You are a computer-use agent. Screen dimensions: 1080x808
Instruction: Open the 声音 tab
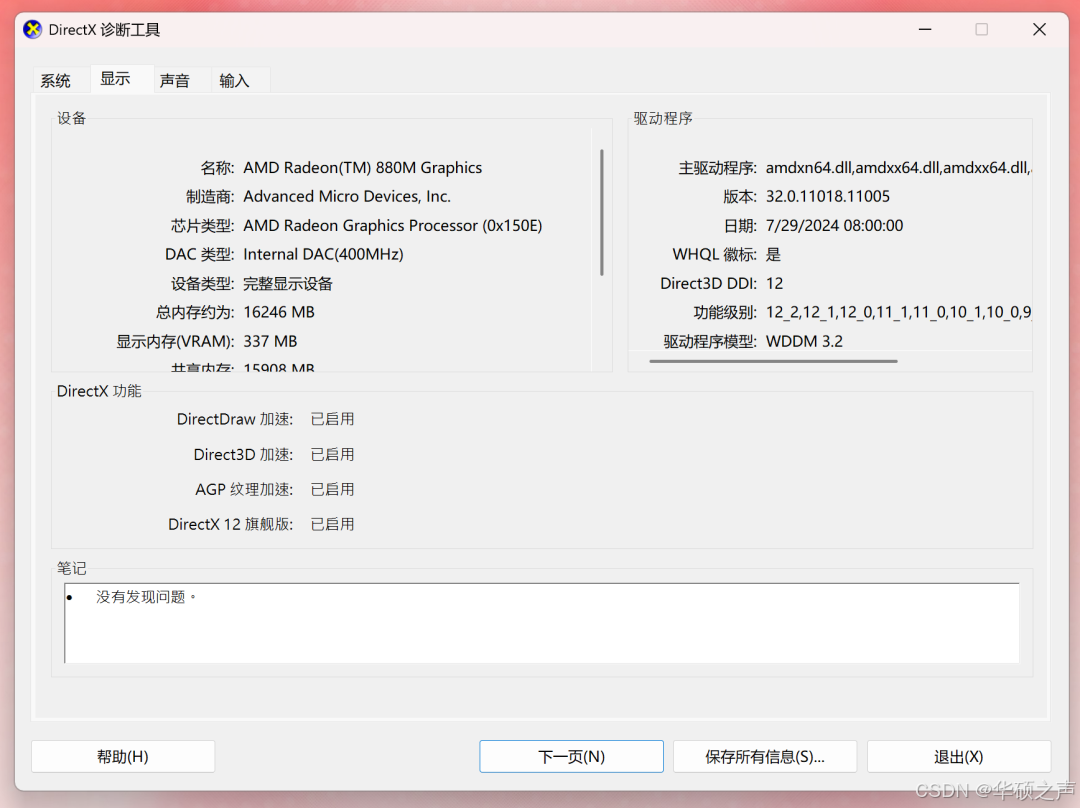pos(174,81)
